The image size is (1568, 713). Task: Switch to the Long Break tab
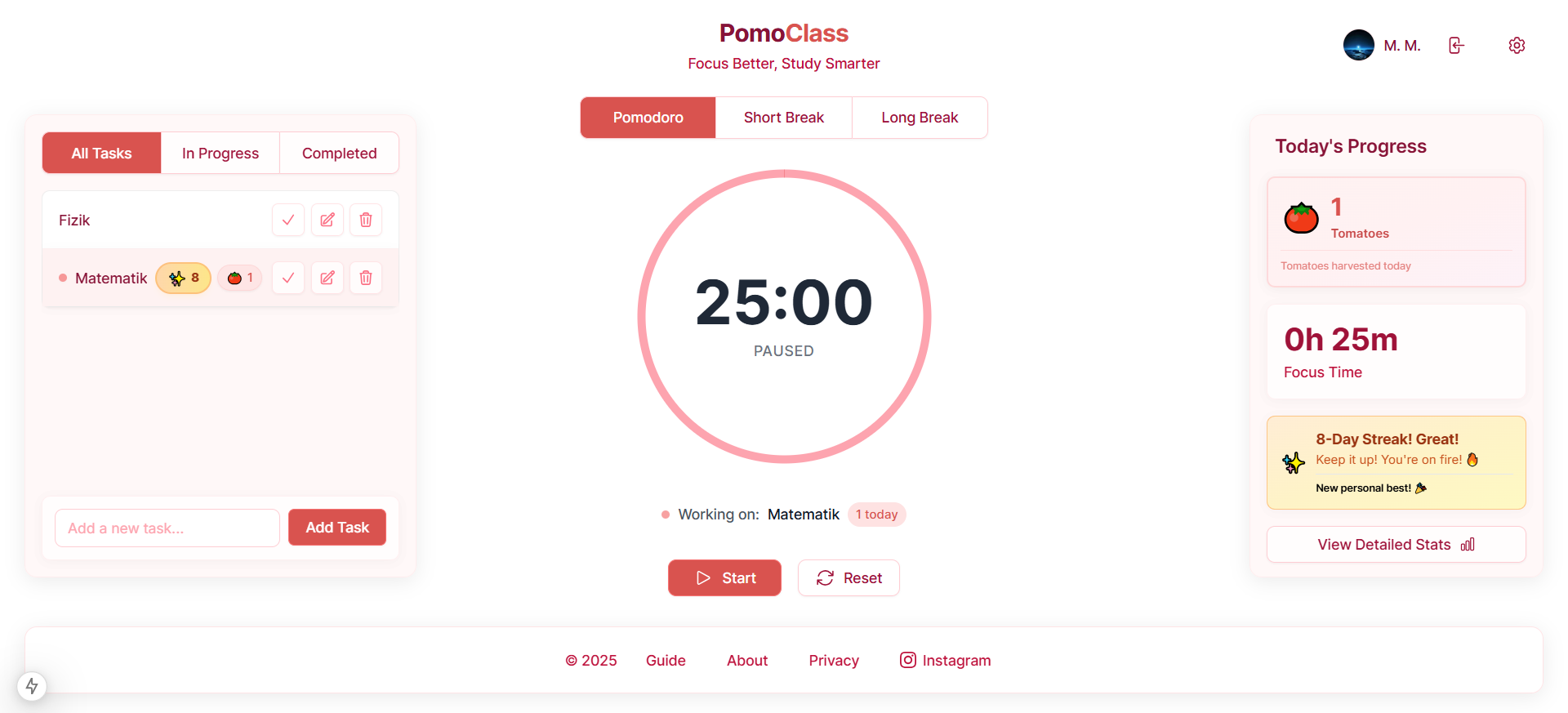pos(919,117)
